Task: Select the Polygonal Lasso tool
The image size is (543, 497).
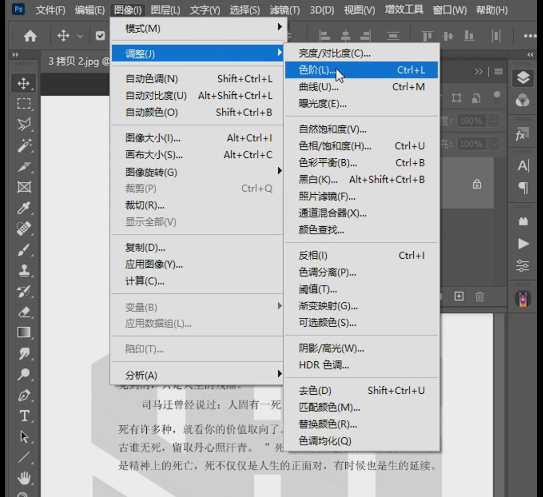Action: (x=24, y=124)
